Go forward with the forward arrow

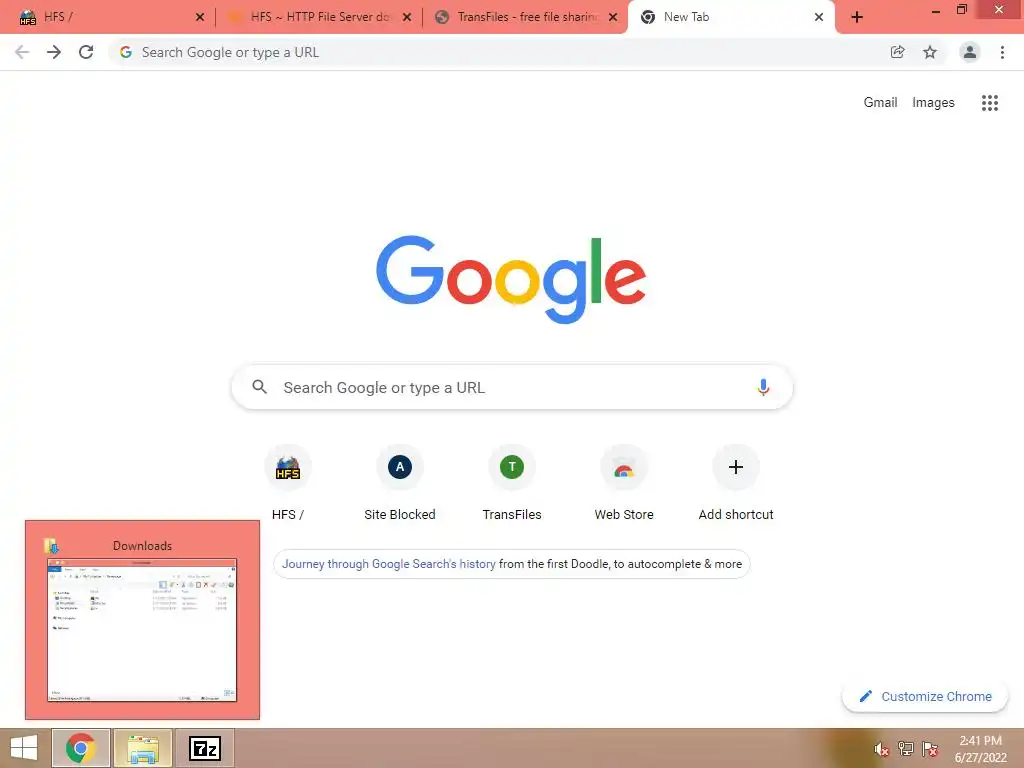tap(54, 52)
